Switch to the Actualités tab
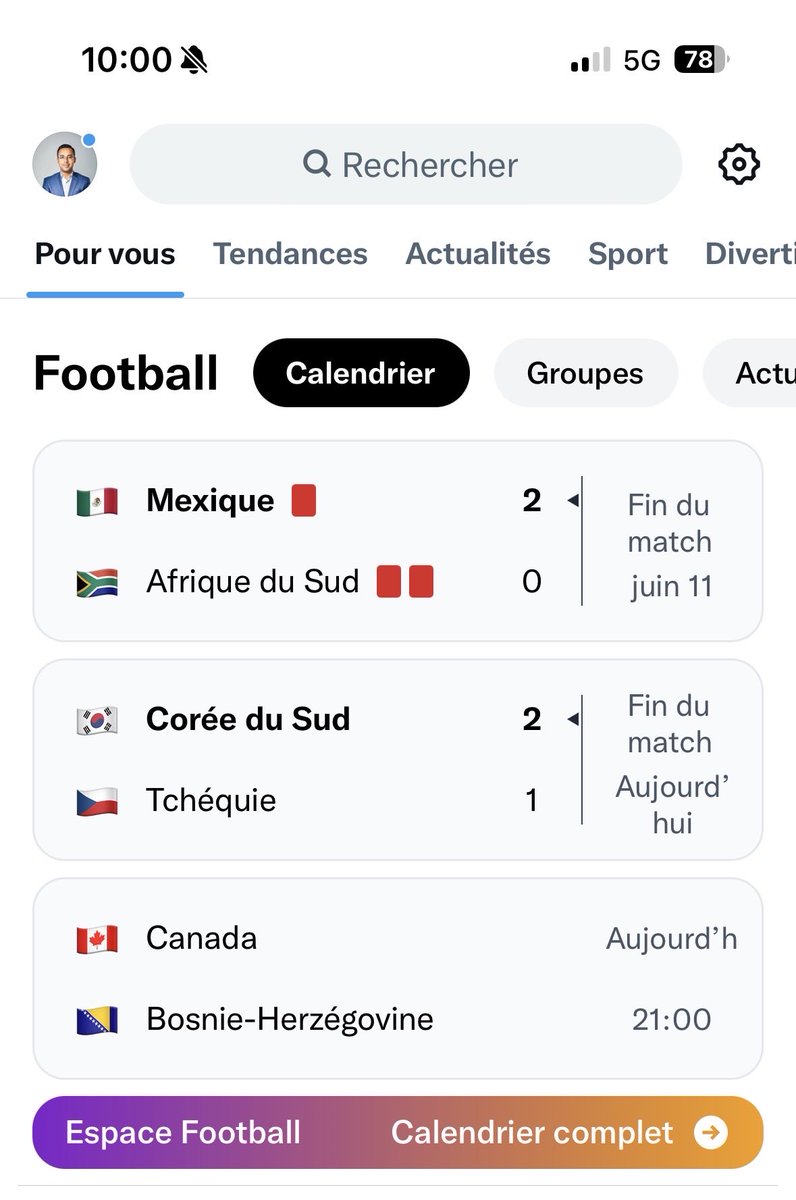796x1200 pixels. pyautogui.click(x=478, y=254)
